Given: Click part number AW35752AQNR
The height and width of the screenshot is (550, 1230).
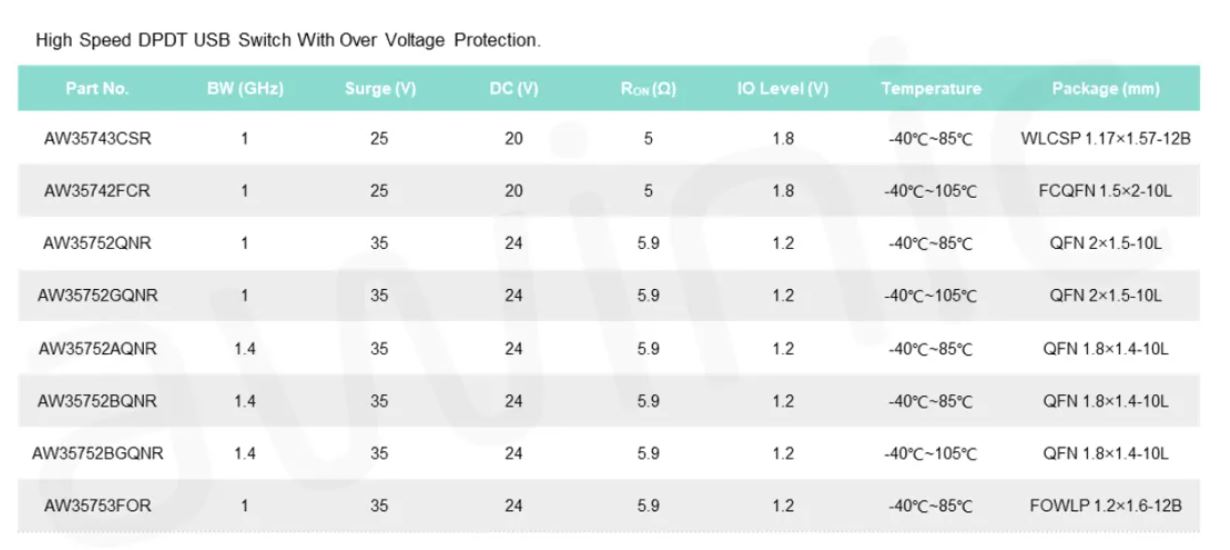Looking at the screenshot, I should (x=97, y=349).
